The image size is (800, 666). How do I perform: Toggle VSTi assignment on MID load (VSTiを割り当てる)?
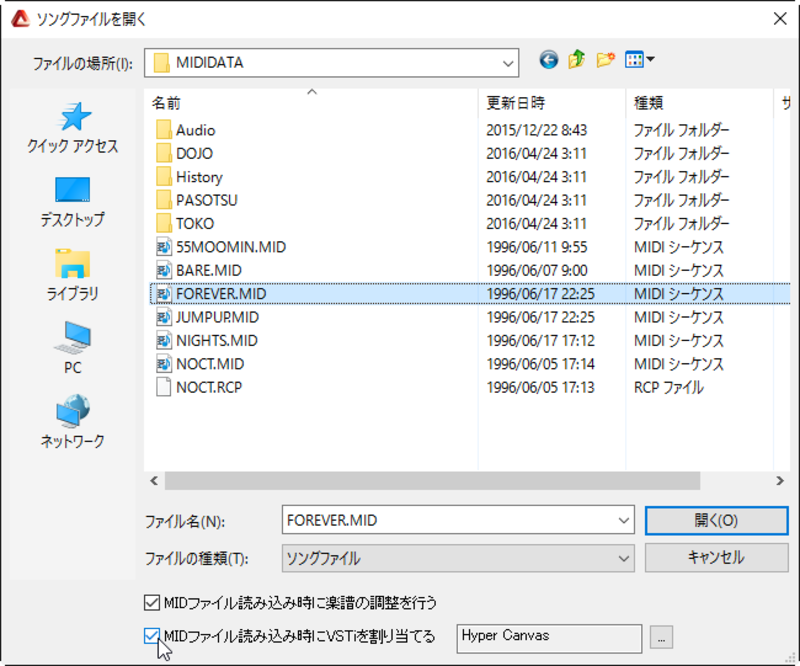tap(152, 636)
